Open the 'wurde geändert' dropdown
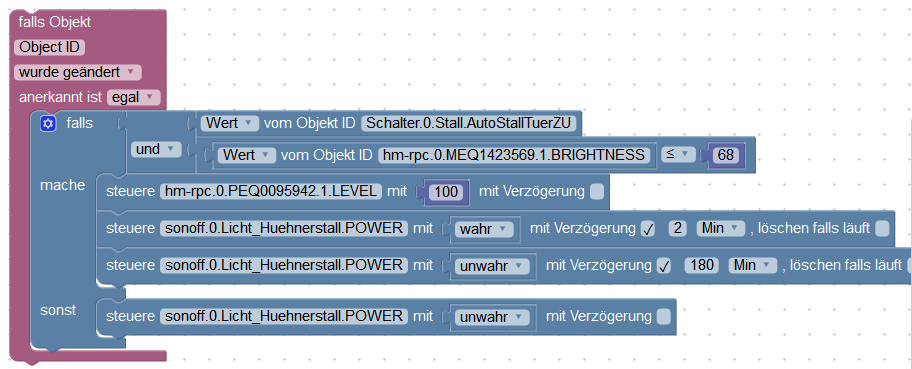This screenshot has width=912, height=369. click(77, 72)
